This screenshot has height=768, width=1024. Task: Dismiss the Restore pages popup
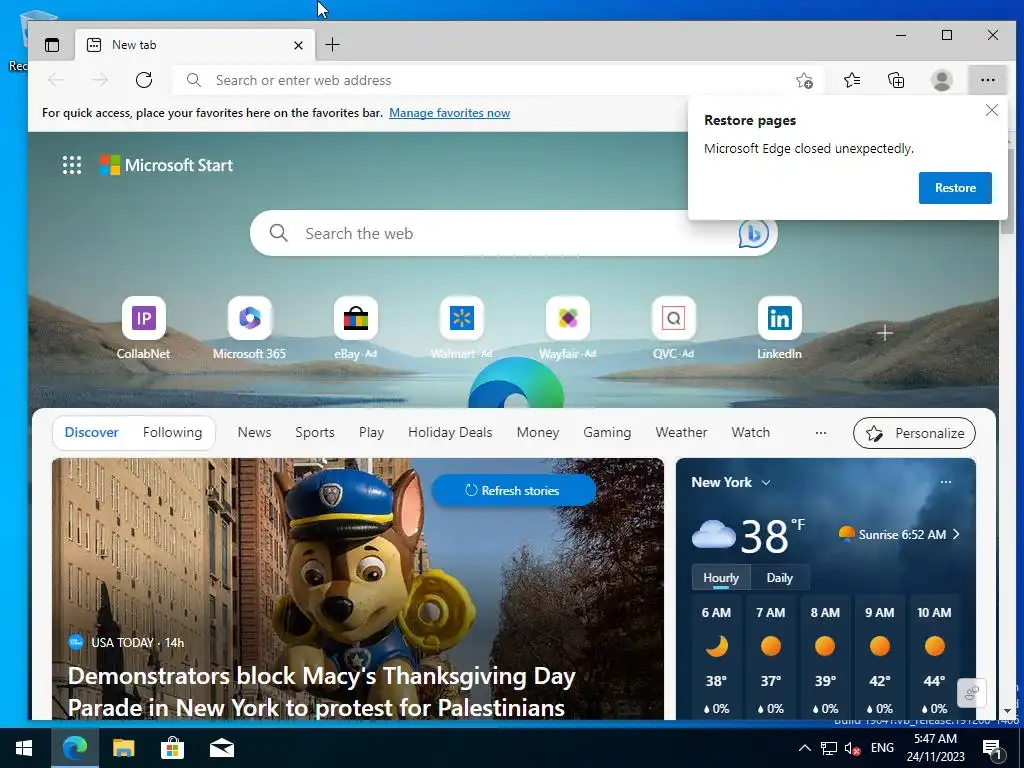point(991,110)
